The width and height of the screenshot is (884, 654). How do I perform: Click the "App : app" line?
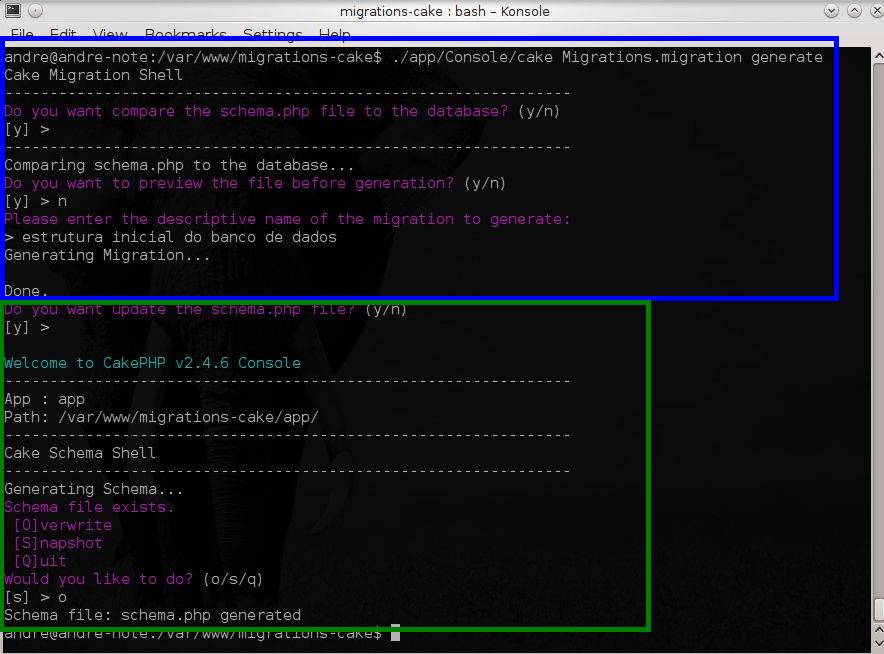click(x=45, y=399)
